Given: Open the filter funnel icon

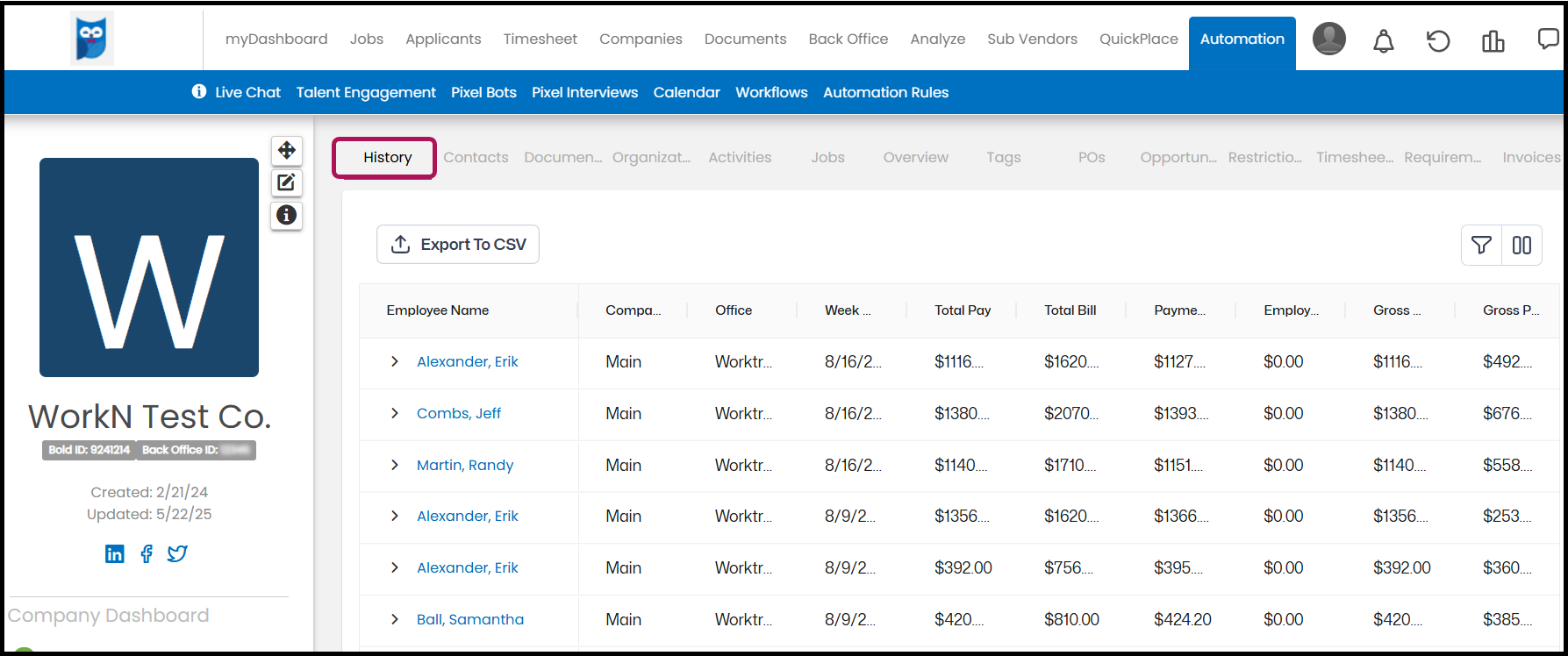Looking at the screenshot, I should pyautogui.click(x=1481, y=246).
